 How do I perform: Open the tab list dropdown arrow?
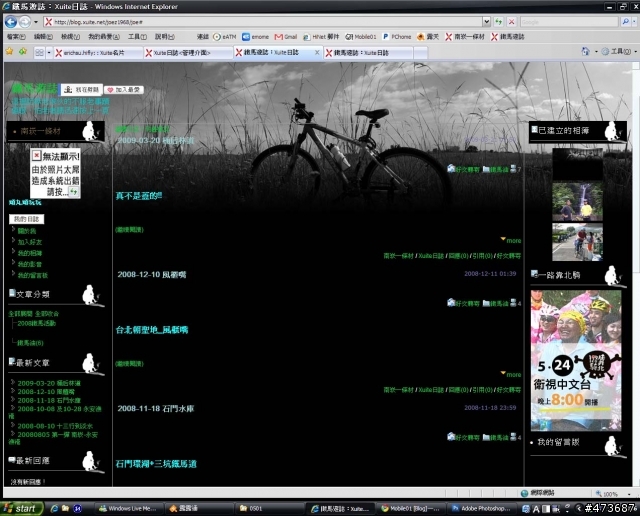pos(49,53)
